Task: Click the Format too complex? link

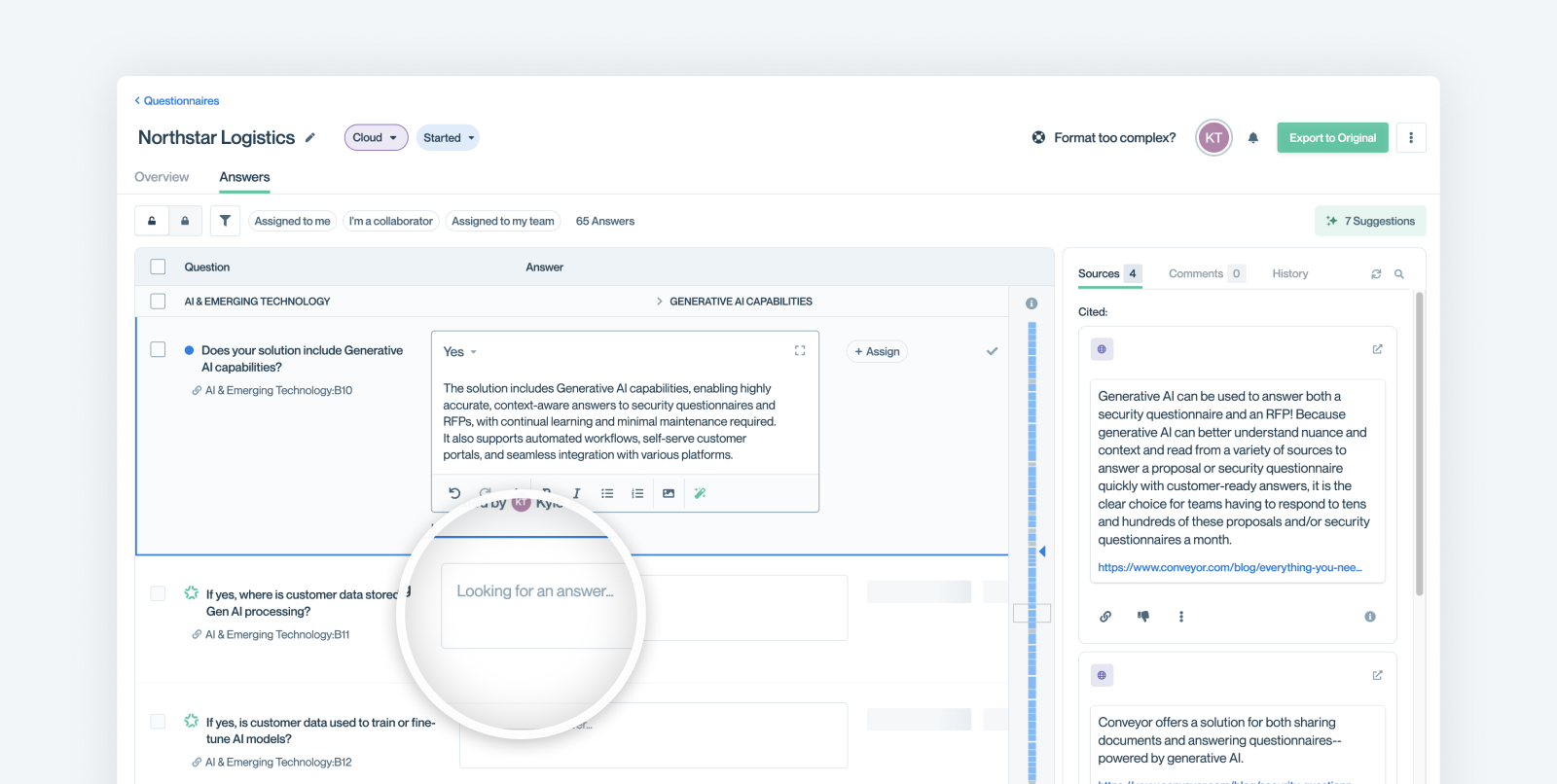Action: tap(1115, 138)
